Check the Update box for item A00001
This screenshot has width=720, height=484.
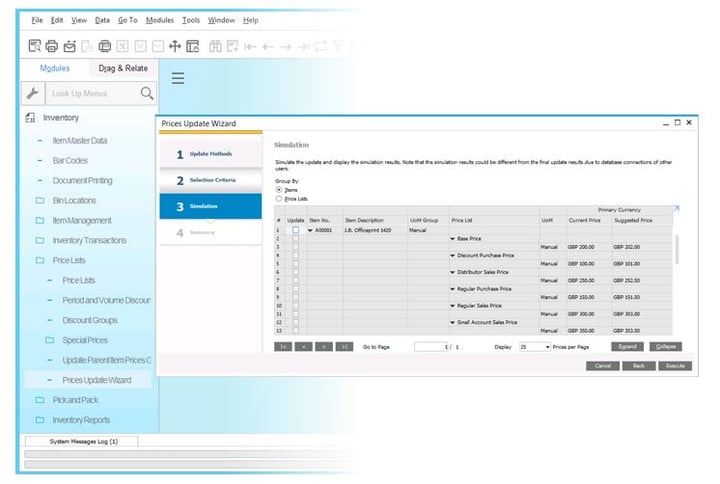tap(296, 230)
